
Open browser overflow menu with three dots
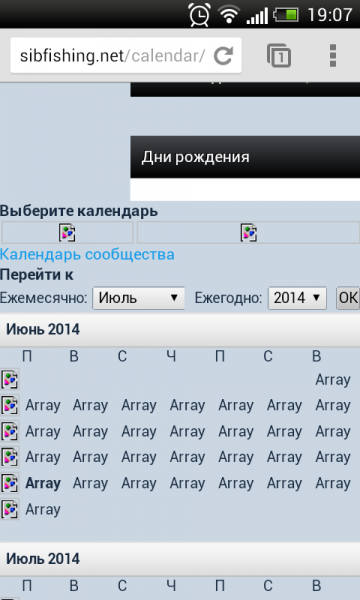click(333, 56)
